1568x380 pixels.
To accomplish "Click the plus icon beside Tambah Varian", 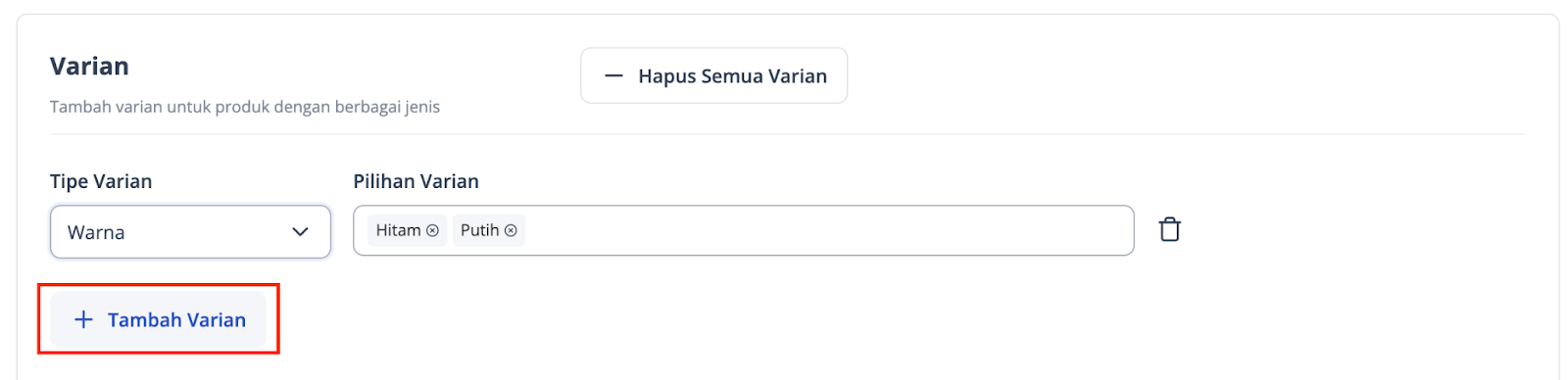I will pos(84,319).
